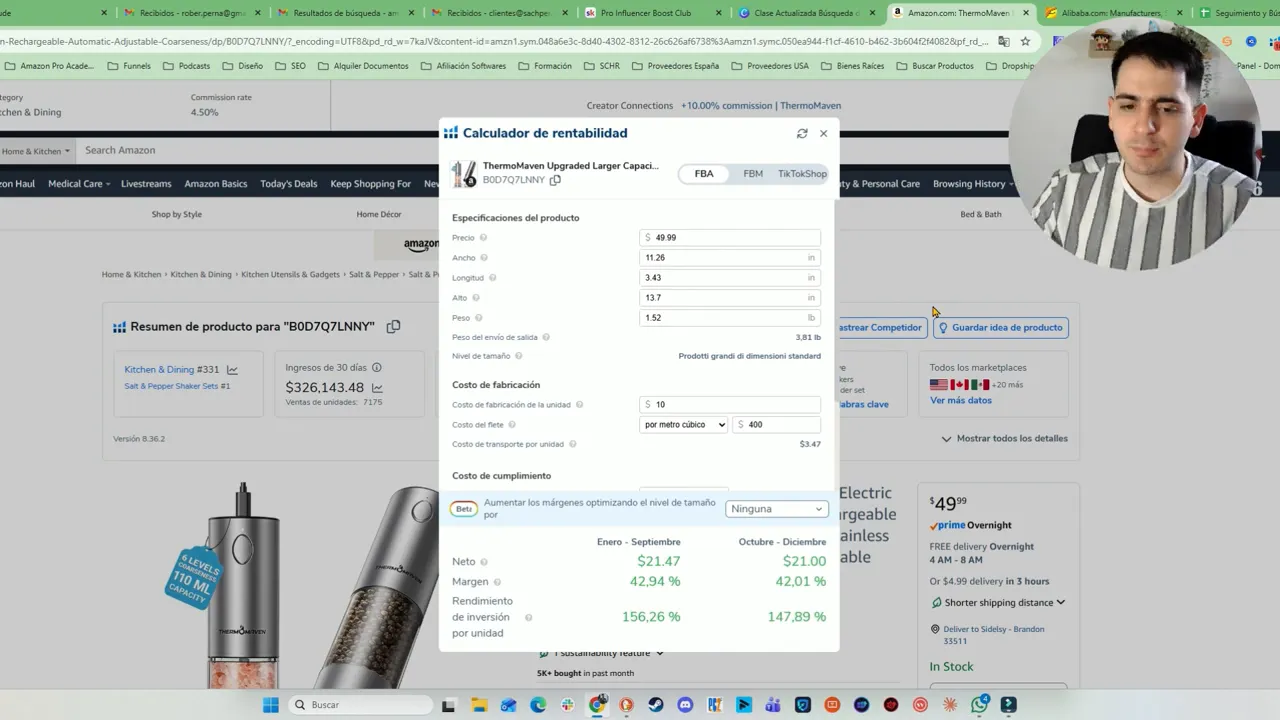This screenshot has height=720, width=1280.
Task: Click the Search Amazon field
Action: [258, 150]
